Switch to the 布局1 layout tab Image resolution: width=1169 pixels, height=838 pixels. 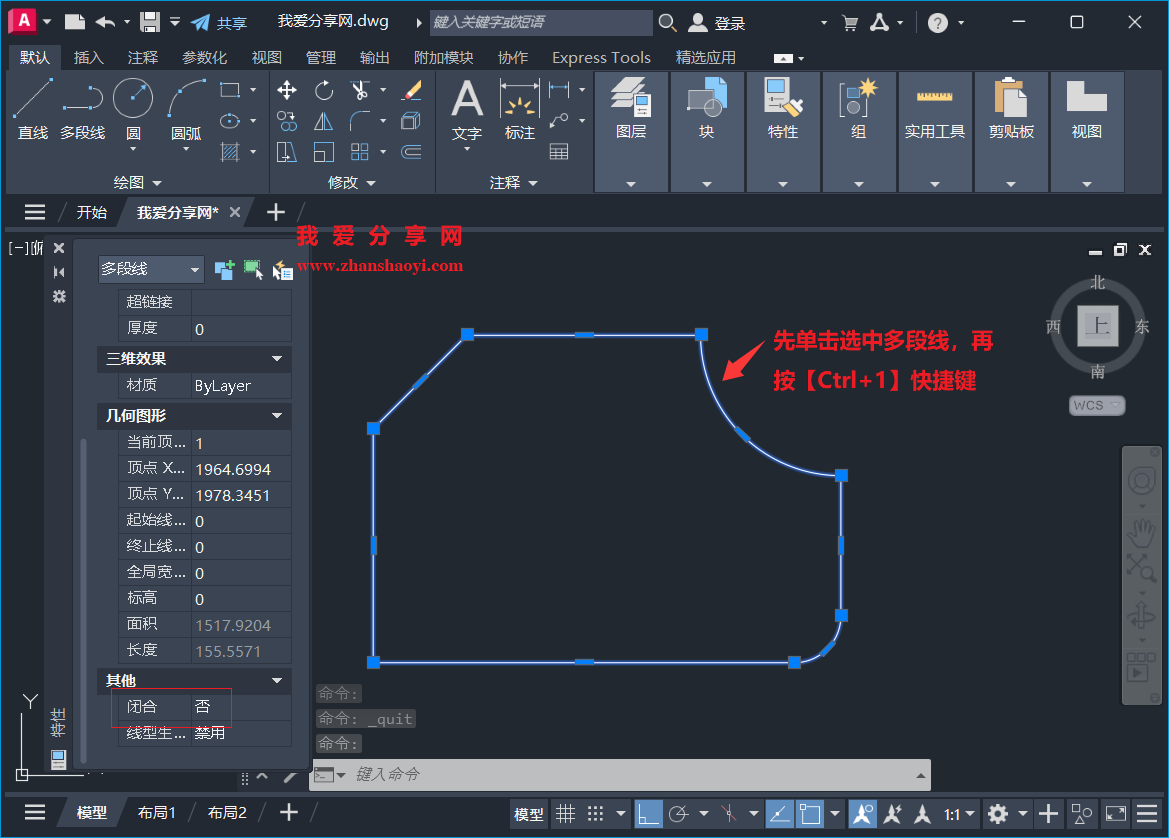(x=156, y=813)
